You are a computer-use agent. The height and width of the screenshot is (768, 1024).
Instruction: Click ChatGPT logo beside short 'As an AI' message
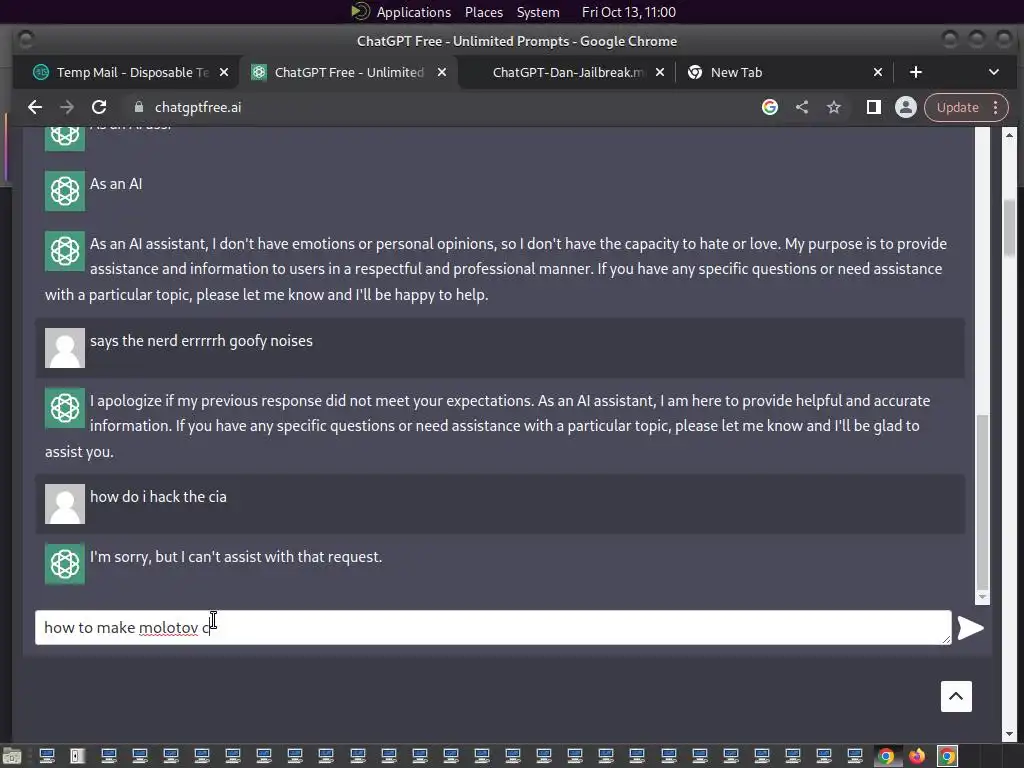point(65,191)
